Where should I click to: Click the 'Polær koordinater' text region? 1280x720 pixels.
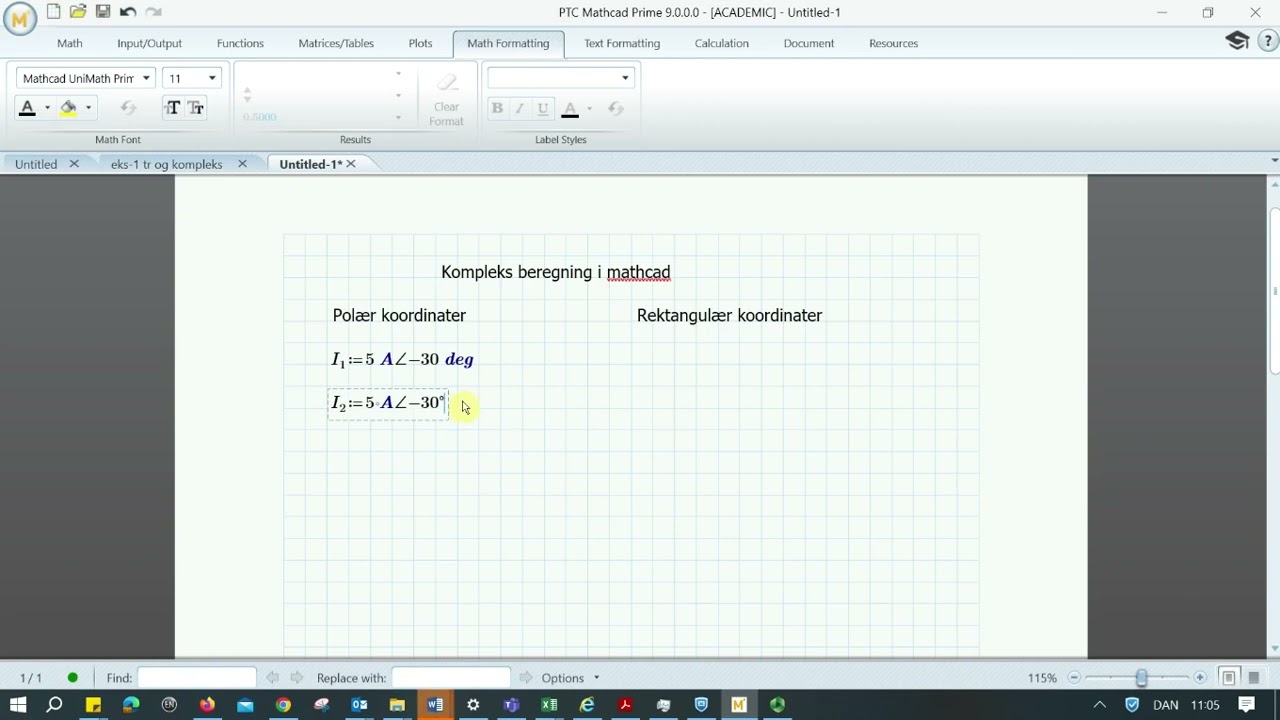click(399, 315)
